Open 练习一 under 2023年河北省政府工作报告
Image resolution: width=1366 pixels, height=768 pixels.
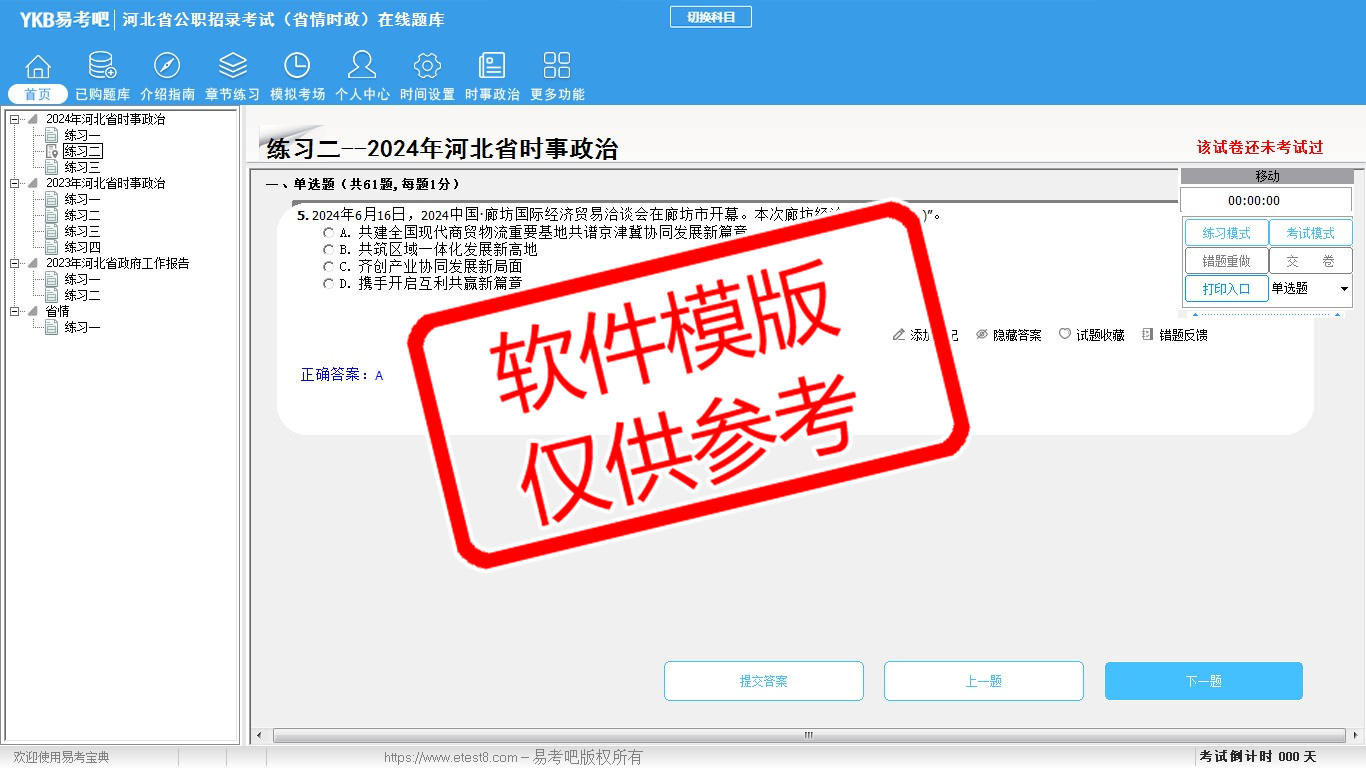pos(83,280)
